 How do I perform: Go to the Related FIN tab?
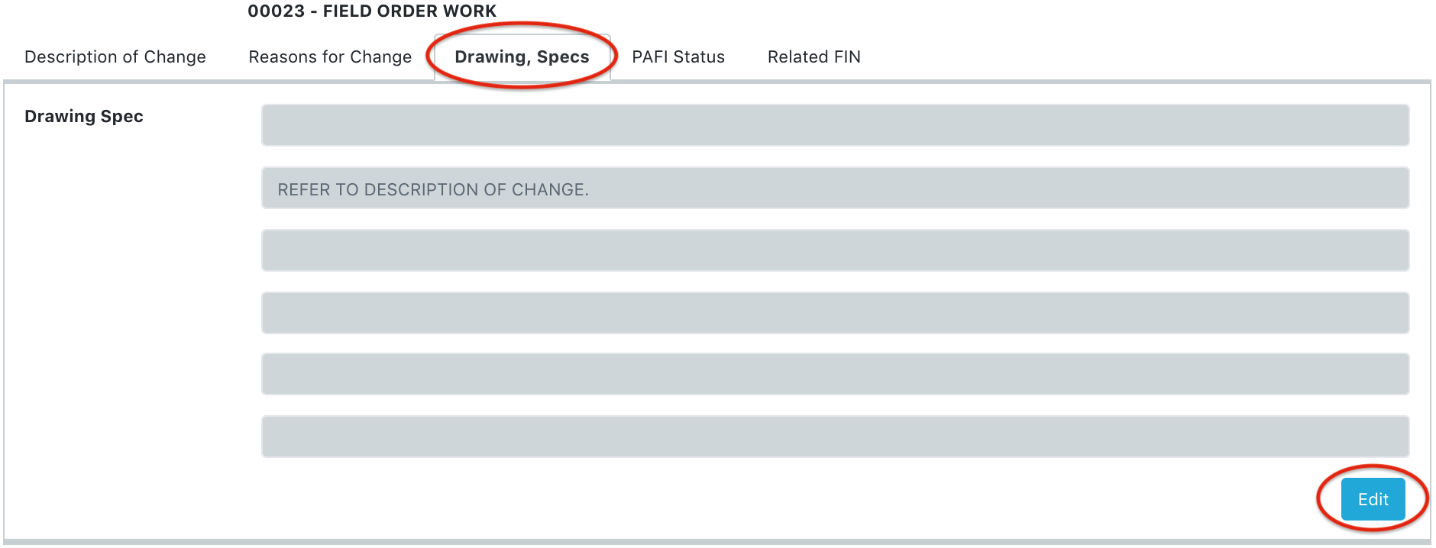814,57
